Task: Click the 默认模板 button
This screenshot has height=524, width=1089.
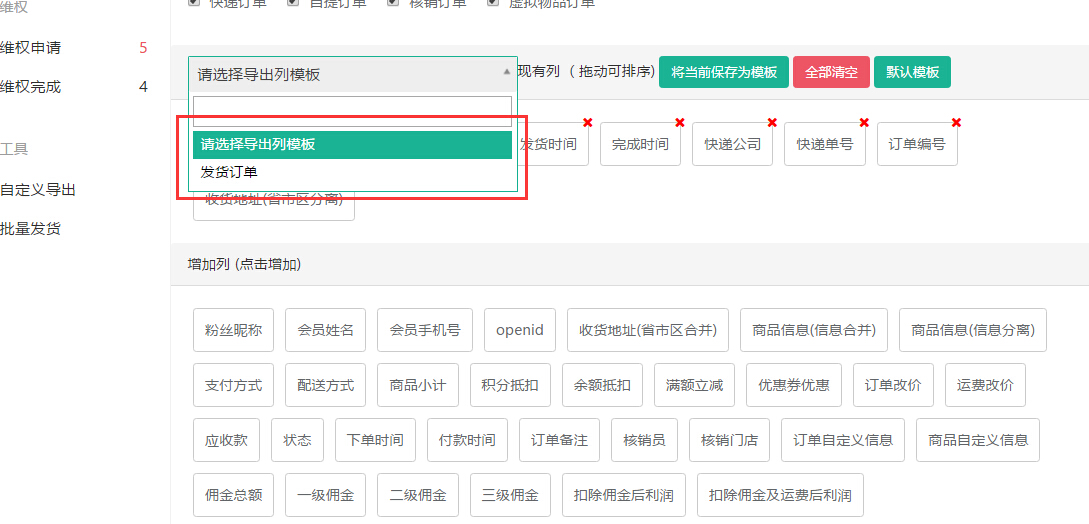Action: tap(912, 73)
